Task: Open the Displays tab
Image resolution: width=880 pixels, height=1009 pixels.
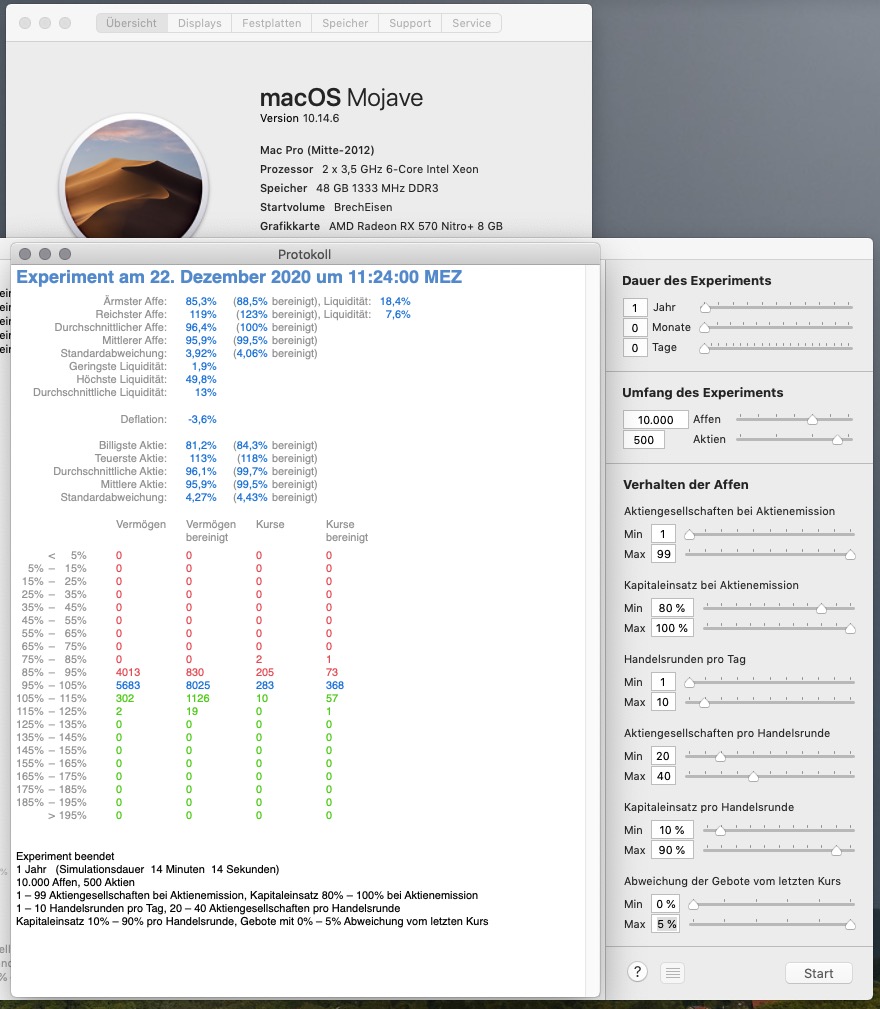Action: 199,23
